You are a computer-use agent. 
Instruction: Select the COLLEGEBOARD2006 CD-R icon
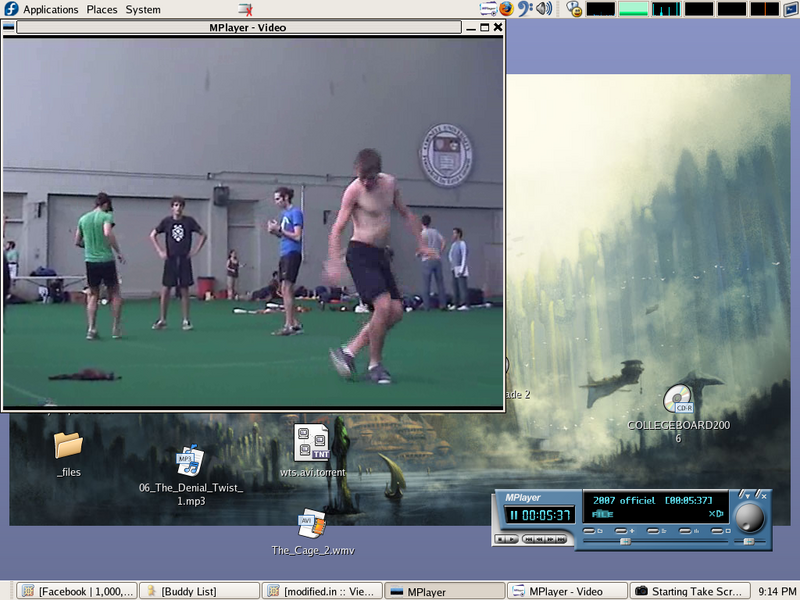pyautogui.click(x=677, y=398)
